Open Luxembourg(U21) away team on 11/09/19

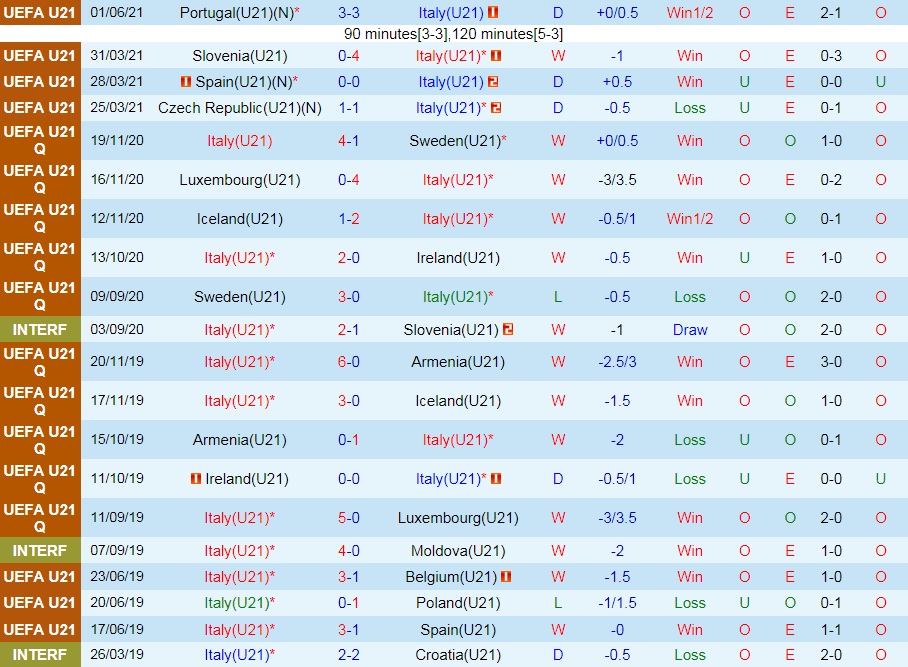point(457,517)
